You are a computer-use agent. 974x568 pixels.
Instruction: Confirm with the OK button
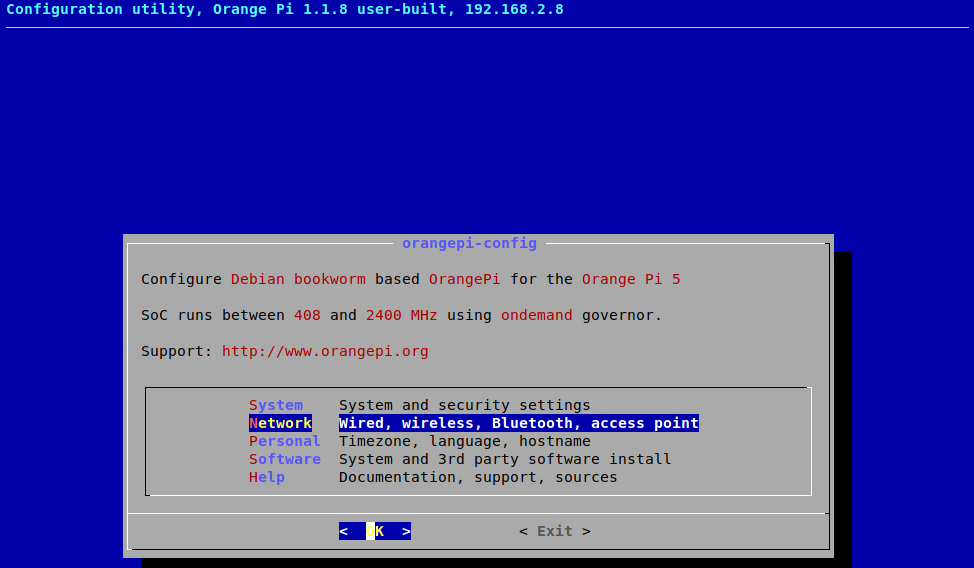(375, 531)
